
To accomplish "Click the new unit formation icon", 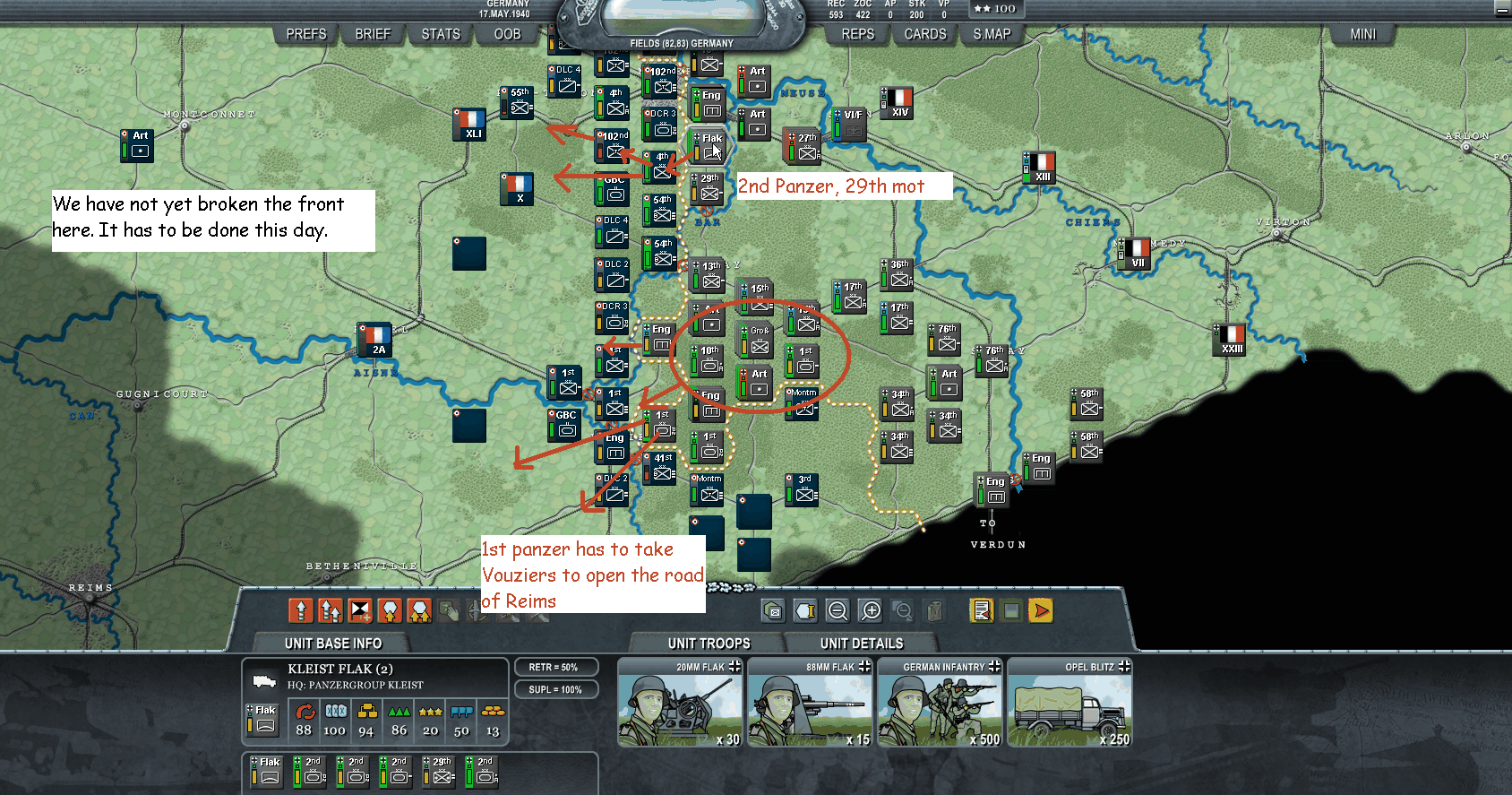I will click(360, 610).
